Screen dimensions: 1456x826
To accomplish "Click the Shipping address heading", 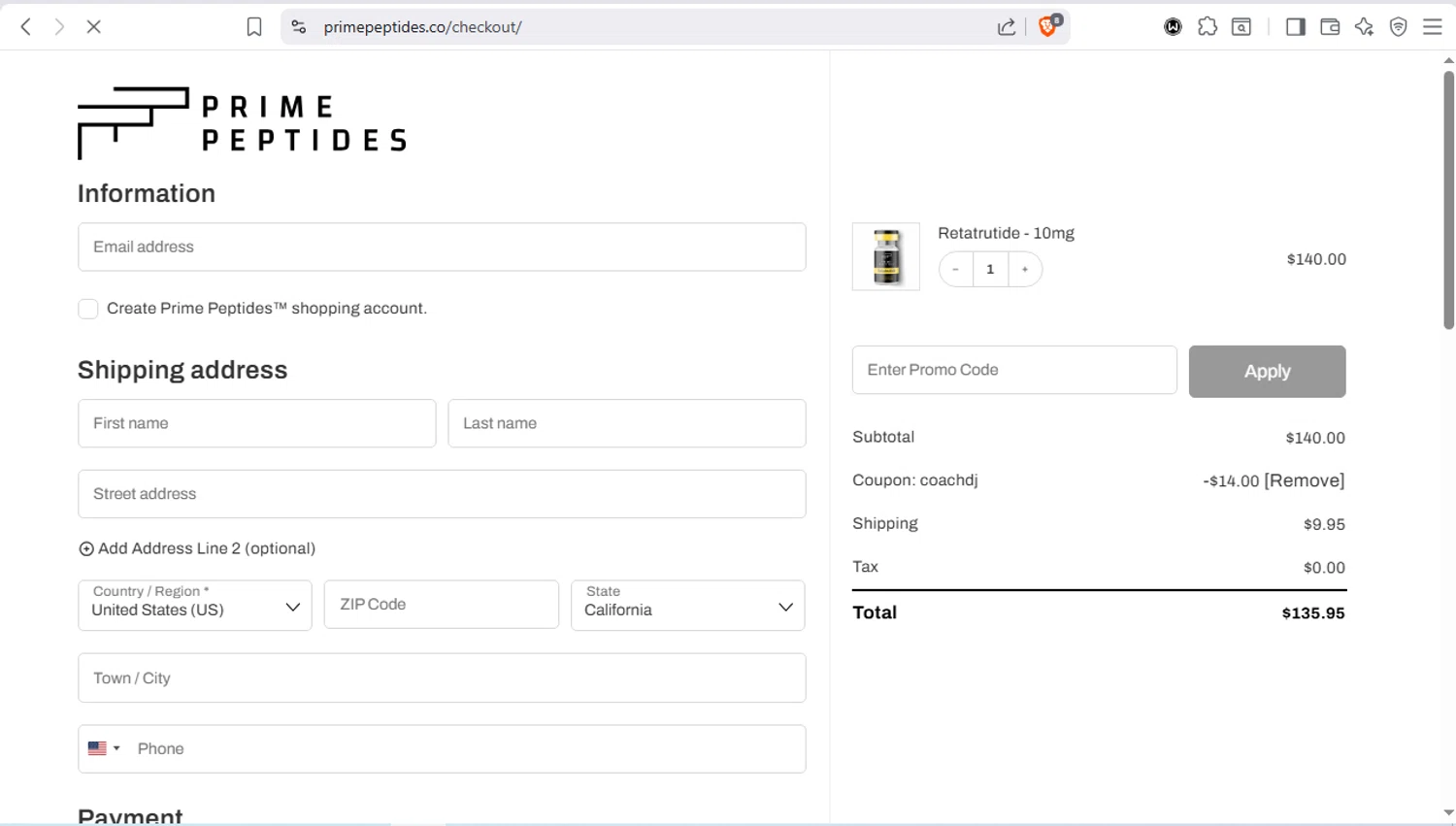I will click(x=182, y=370).
